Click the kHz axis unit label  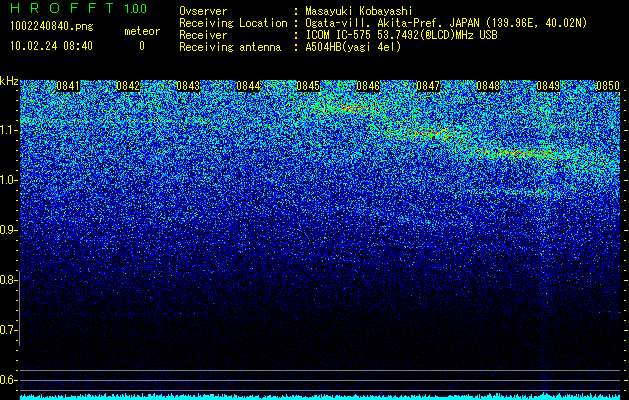pyautogui.click(x=9, y=81)
